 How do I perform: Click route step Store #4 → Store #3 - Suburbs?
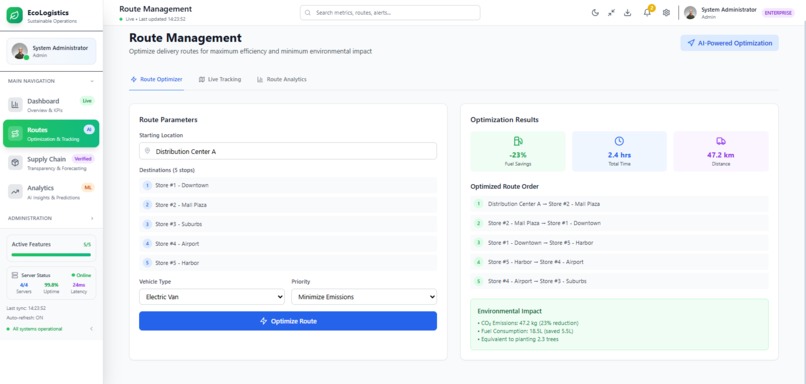(619, 281)
